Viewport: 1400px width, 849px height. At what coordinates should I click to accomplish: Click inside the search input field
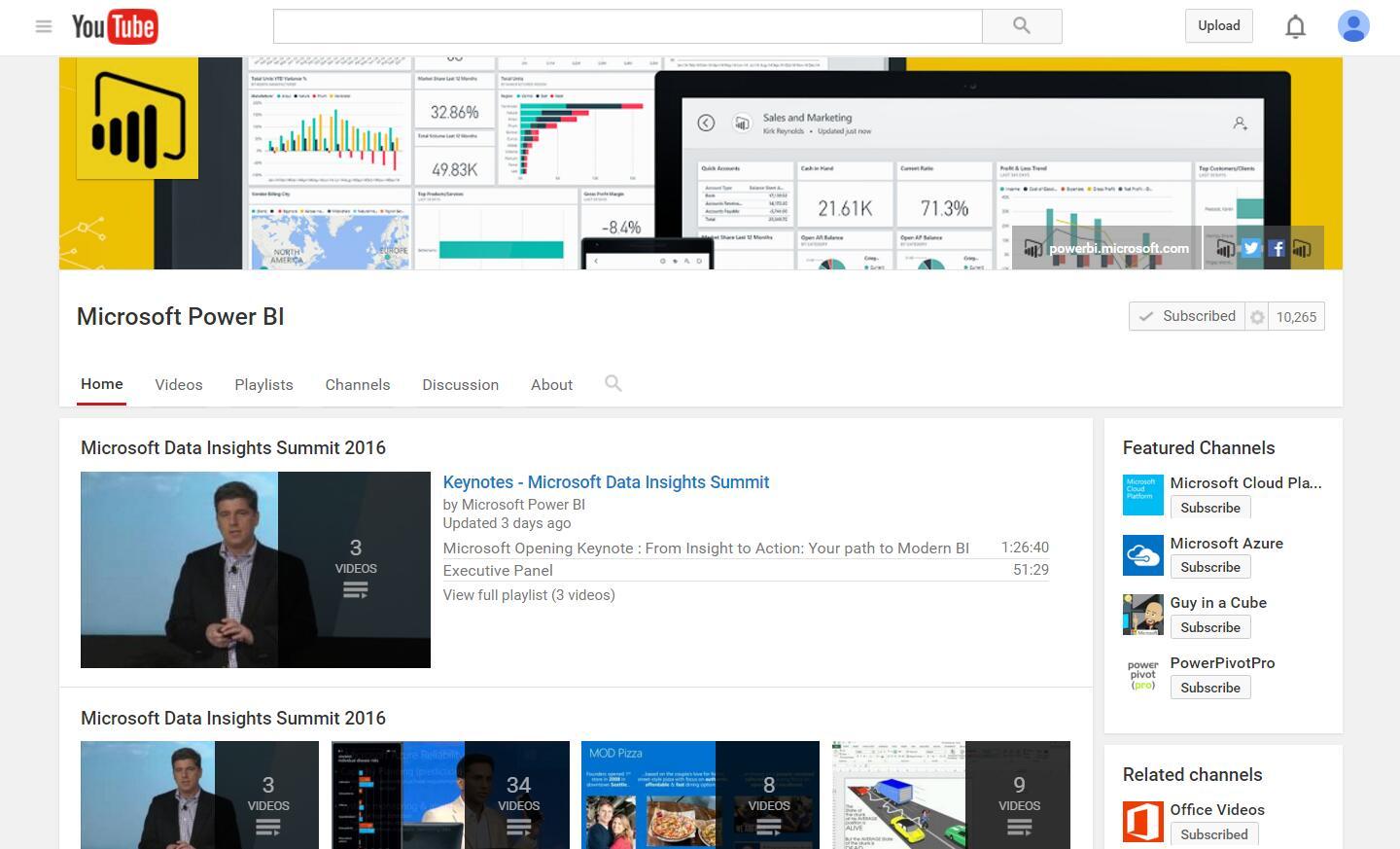point(627,26)
